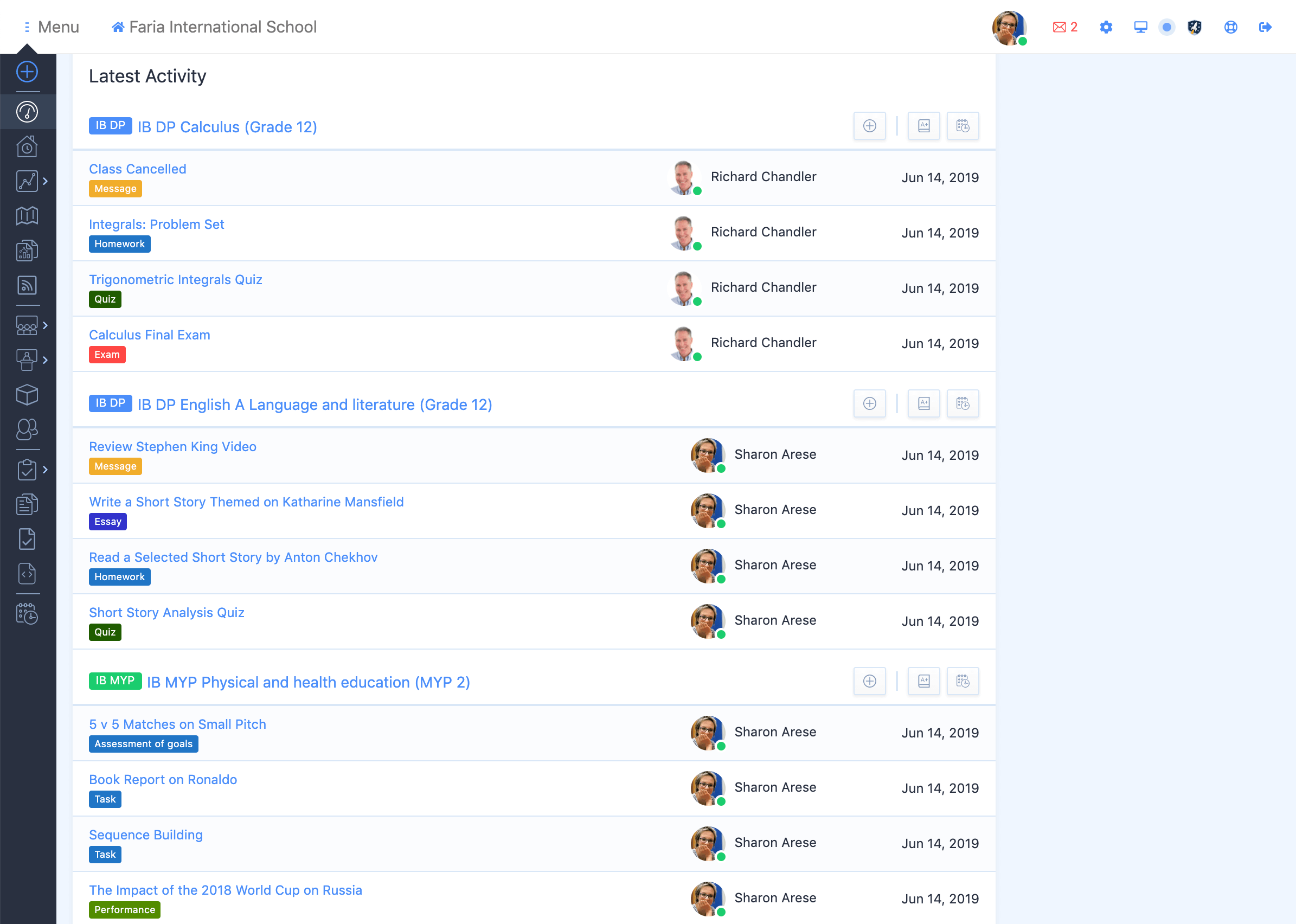The height and width of the screenshot is (924, 1296).
Task: Open Sequence Building task
Action: (146, 835)
